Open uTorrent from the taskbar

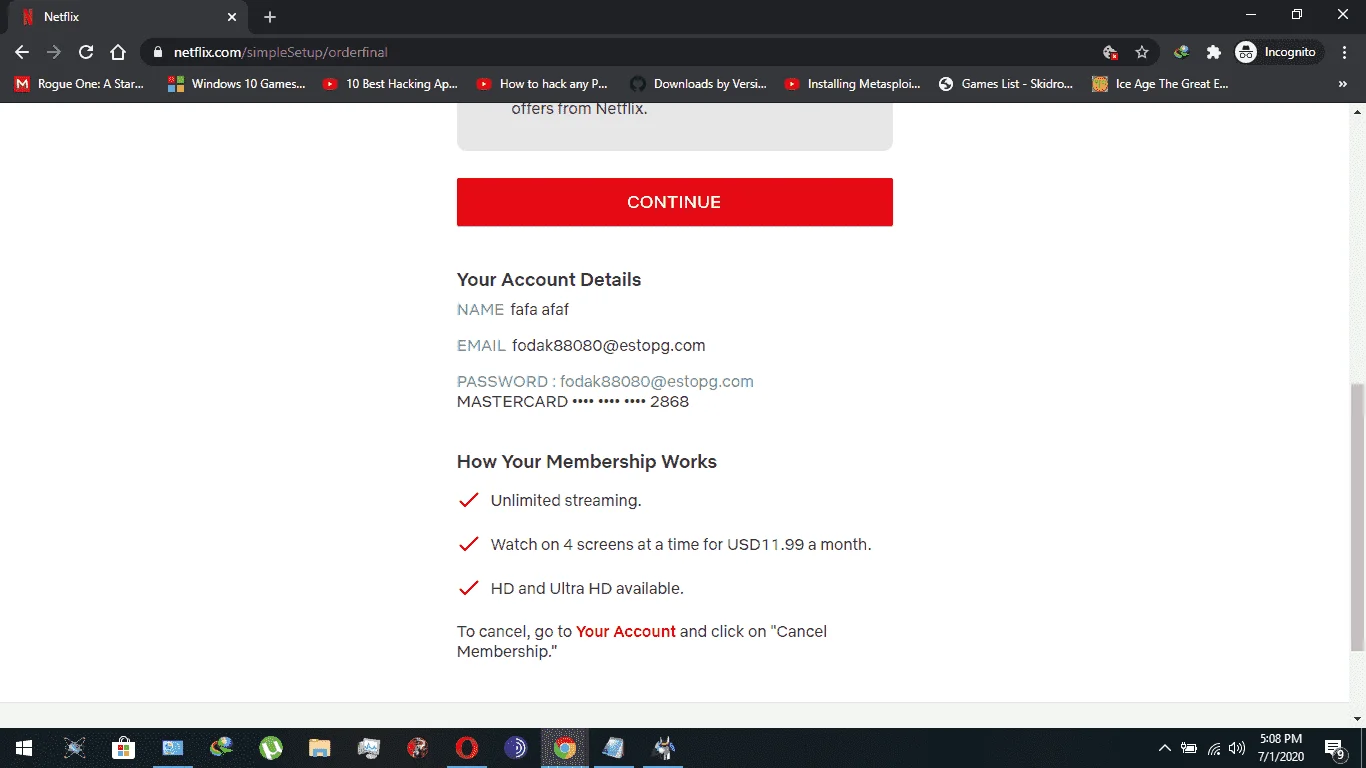pos(270,748)
